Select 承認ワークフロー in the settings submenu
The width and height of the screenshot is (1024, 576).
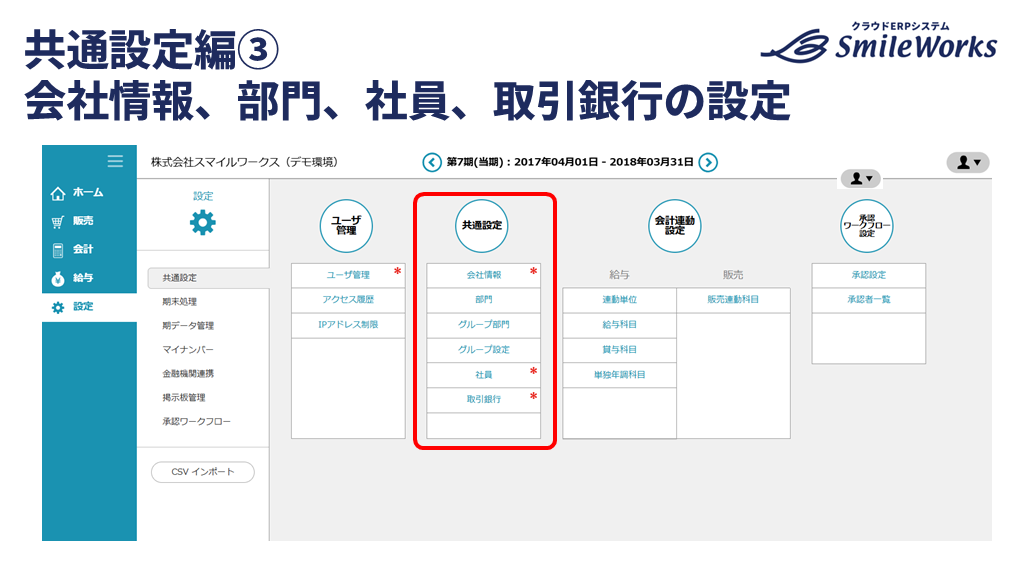coord(197,421)
